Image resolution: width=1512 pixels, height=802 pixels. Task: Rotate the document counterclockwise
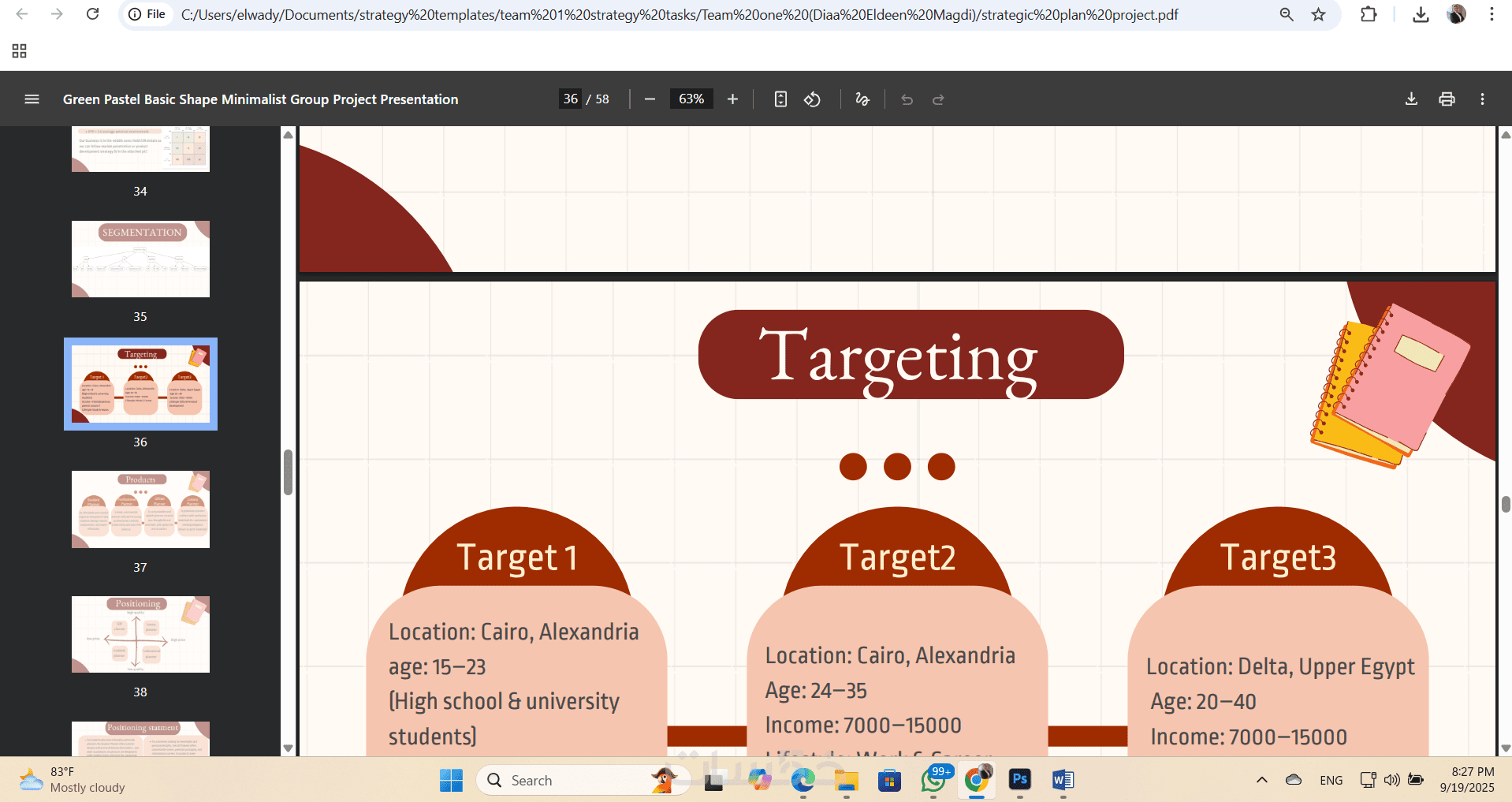[812, 99]
